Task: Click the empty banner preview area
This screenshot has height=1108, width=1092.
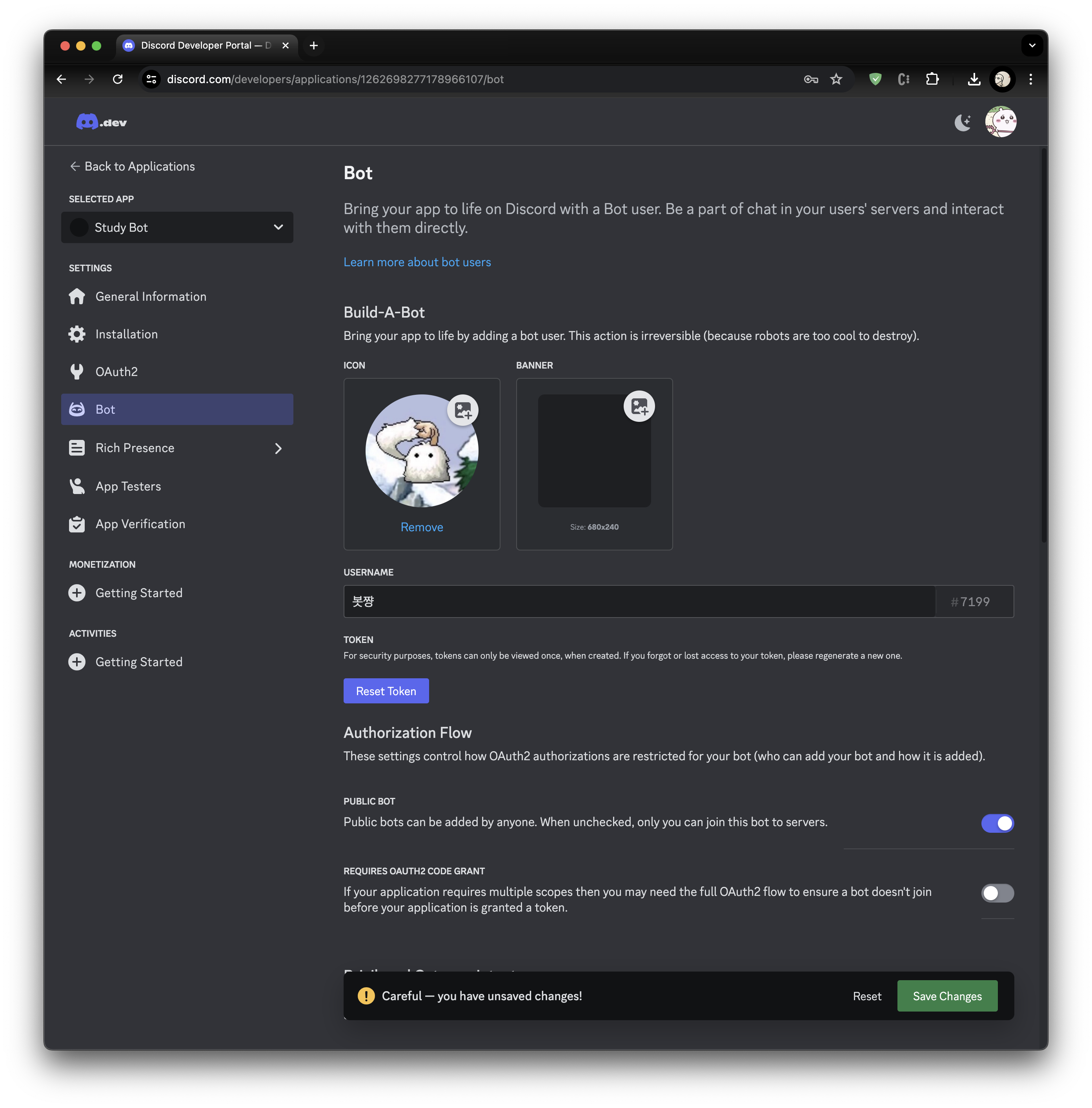Action: [x=594, y=450]
